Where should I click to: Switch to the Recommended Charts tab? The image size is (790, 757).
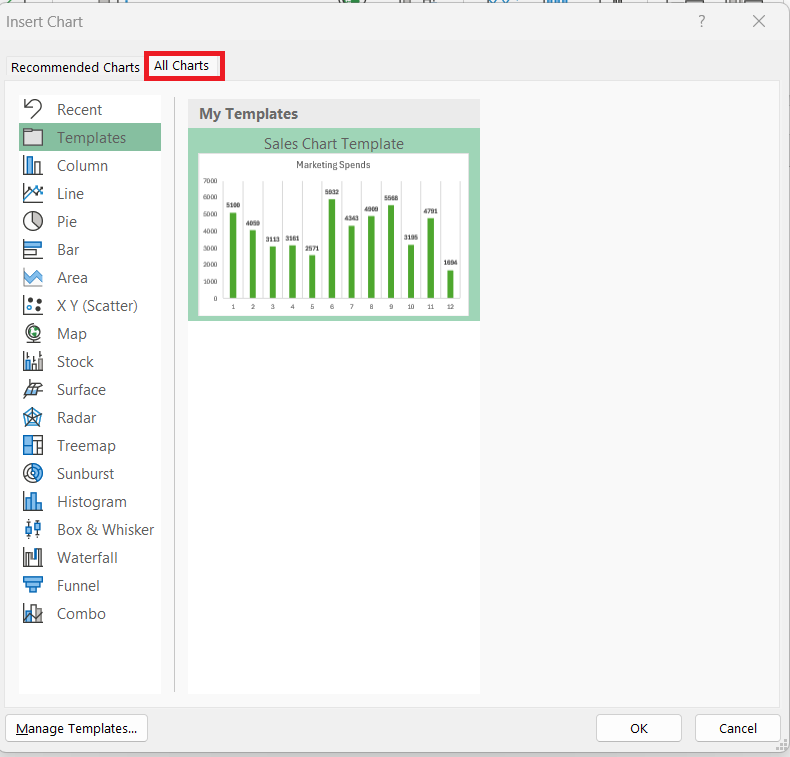[x=75, y=67]
